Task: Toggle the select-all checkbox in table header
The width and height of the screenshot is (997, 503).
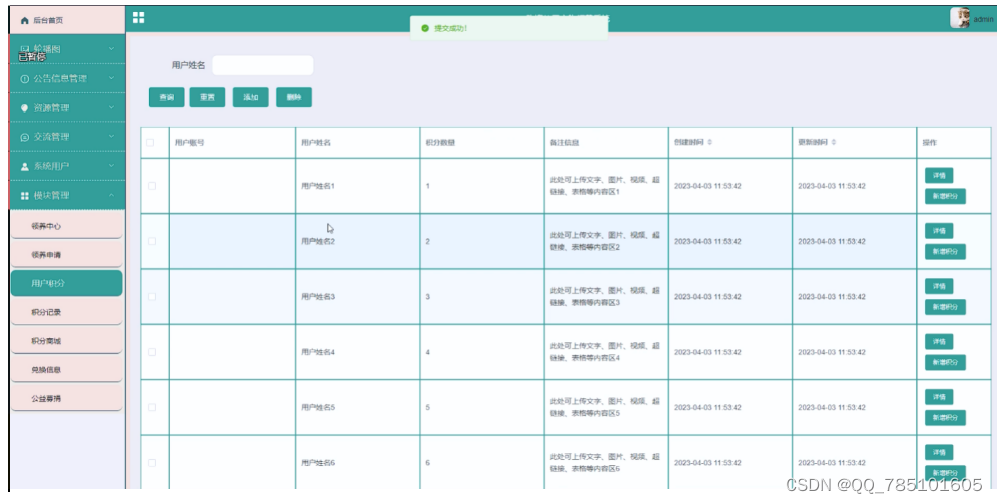Action: 151,143
